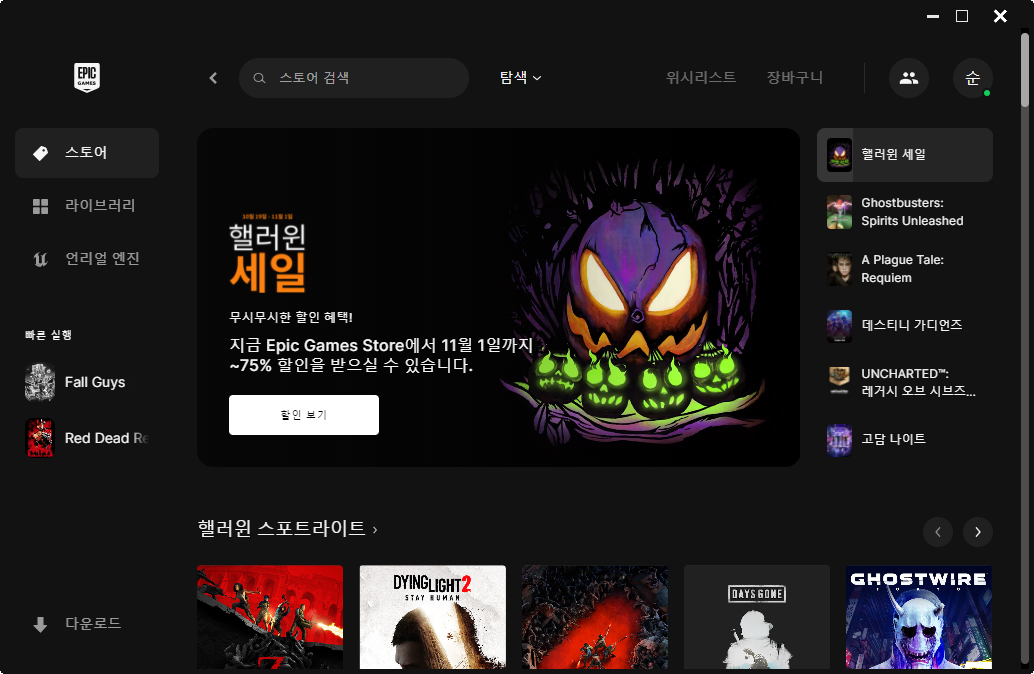Maximize the Epic Games window
The height and width of the screenshot is (674, 1034).
tap(962, 16)
